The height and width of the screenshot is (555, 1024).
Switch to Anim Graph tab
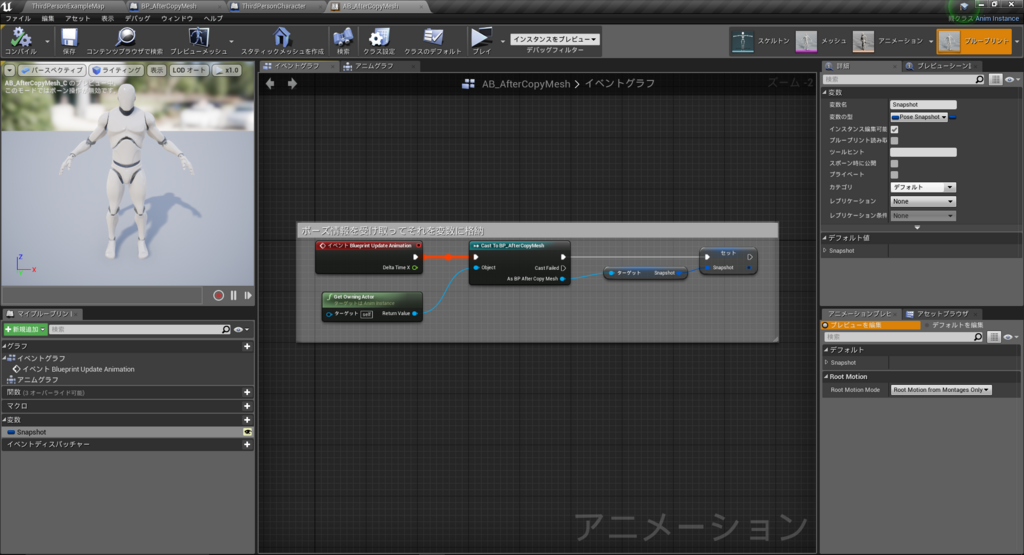(374, 66)
